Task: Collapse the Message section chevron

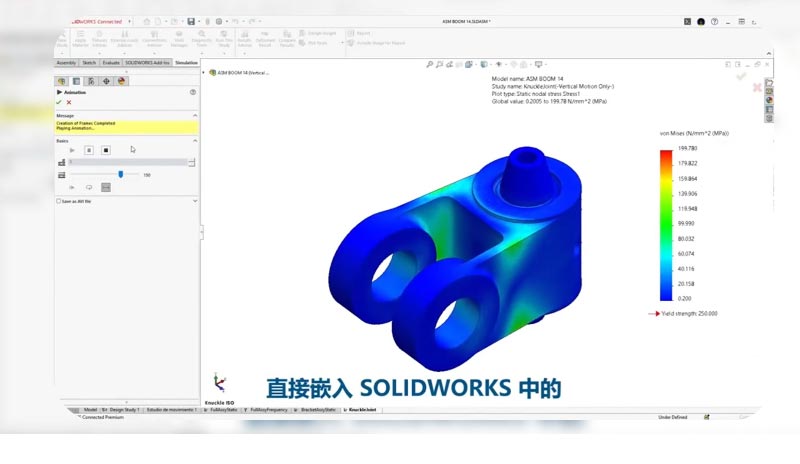Action: coord(195,116)
